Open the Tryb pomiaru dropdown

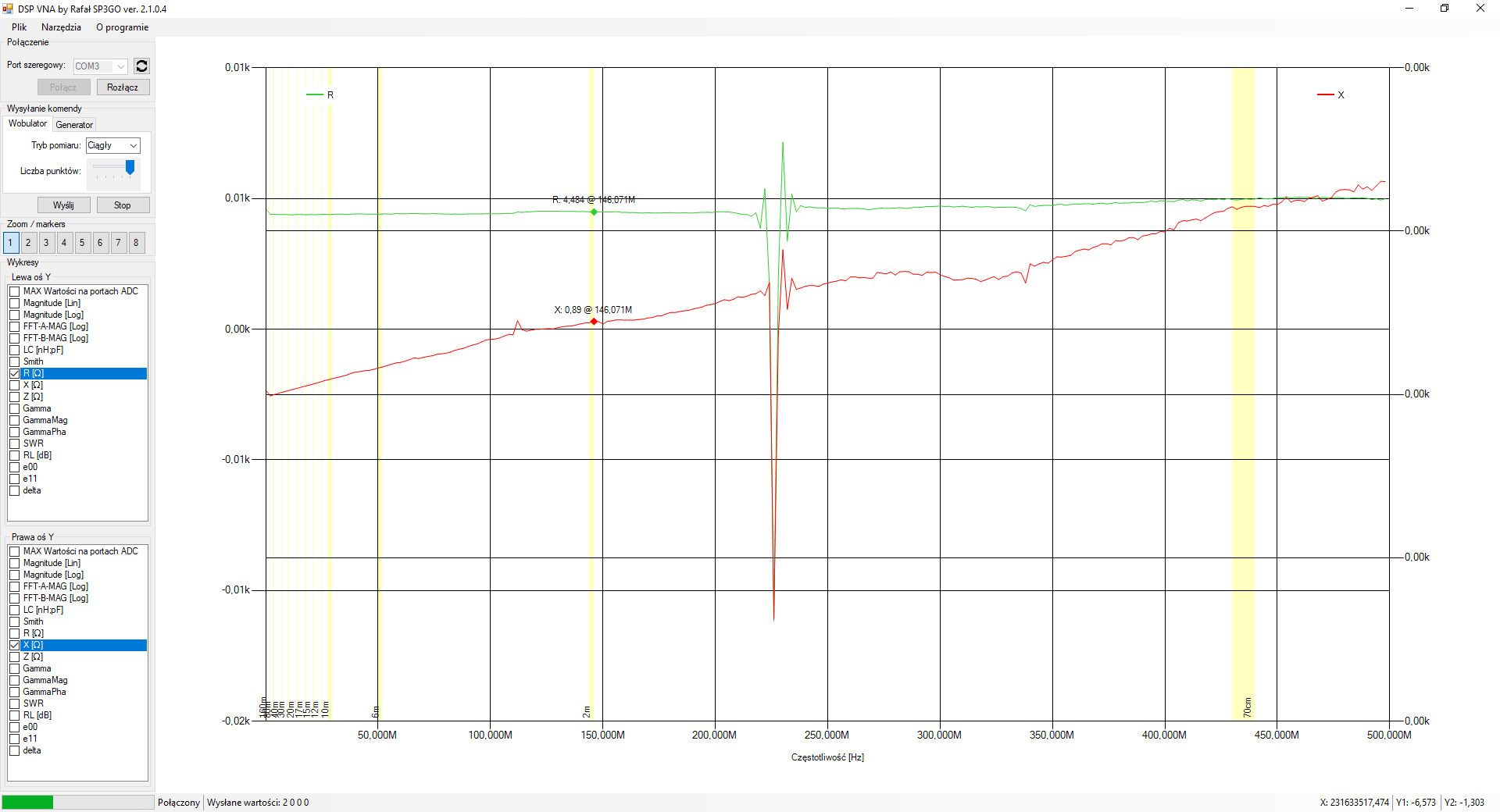(113, 145)
